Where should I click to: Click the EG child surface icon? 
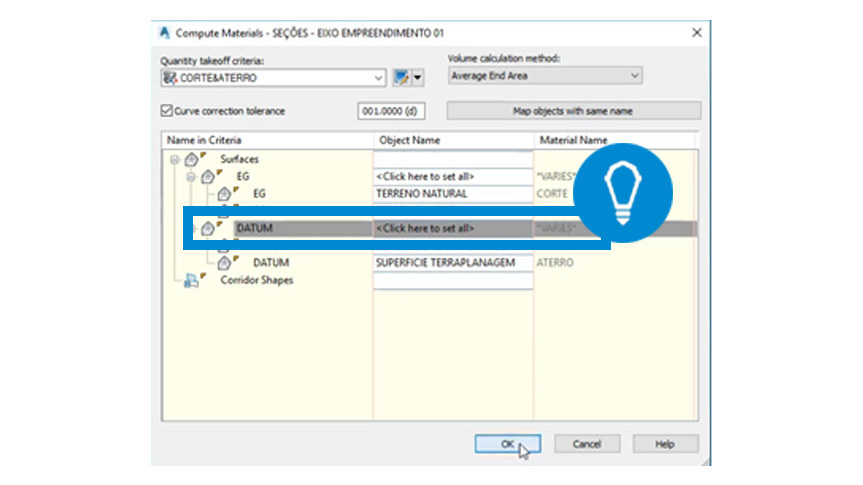click(x=224, y=193)
